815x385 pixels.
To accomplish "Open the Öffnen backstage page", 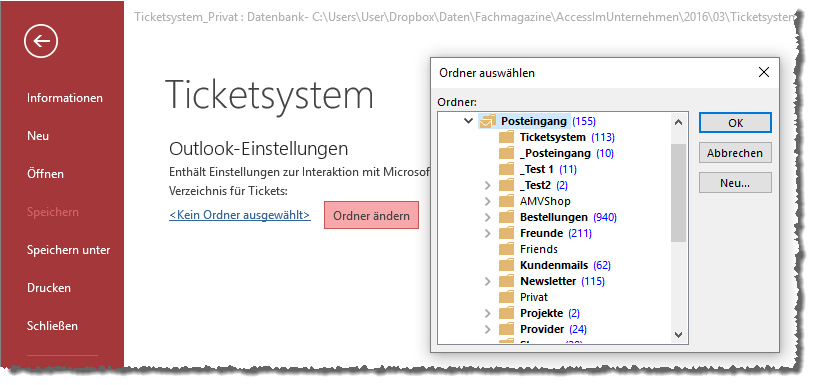I will point(45,174).
